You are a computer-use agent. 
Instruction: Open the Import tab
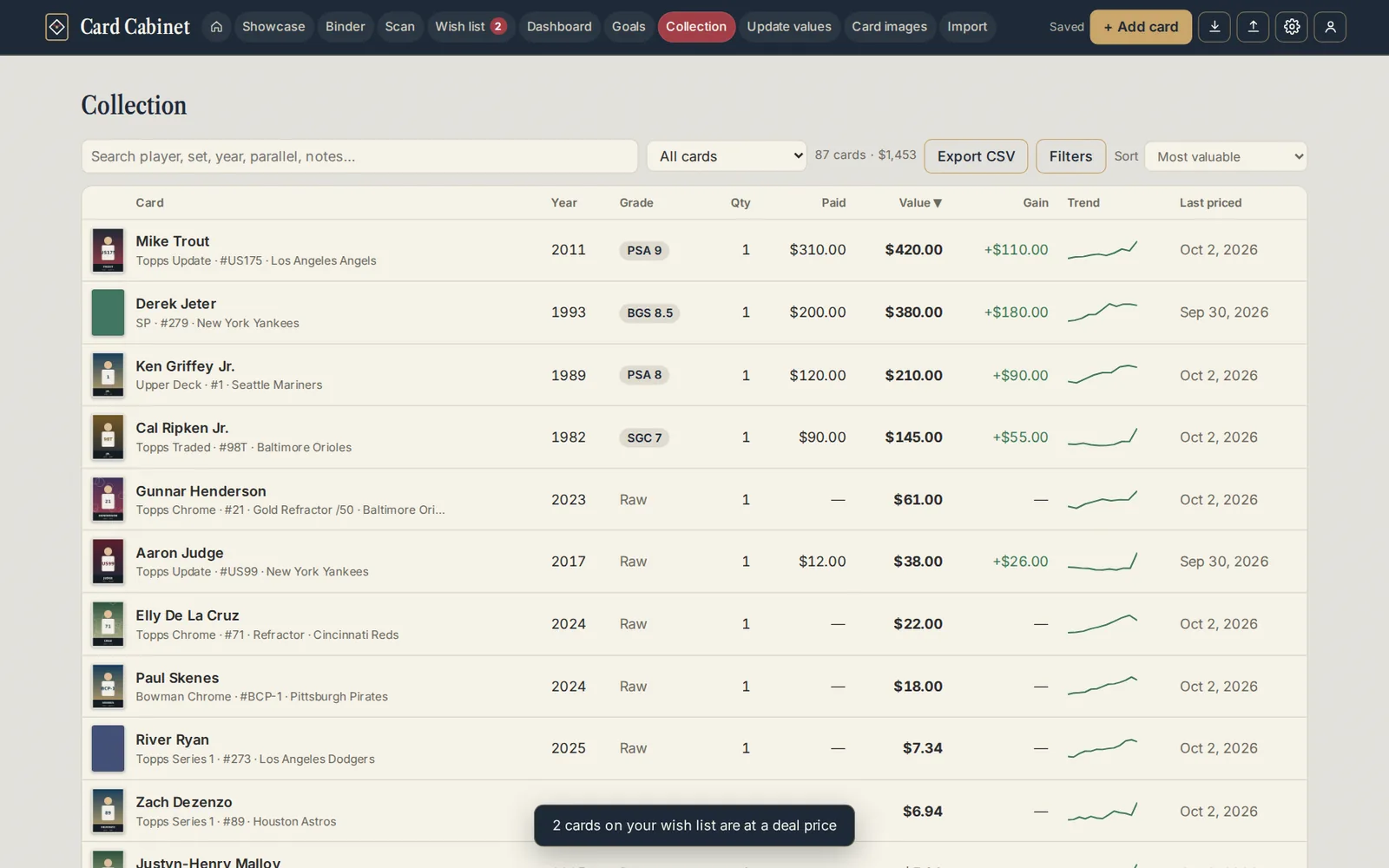tap(967, 27)
